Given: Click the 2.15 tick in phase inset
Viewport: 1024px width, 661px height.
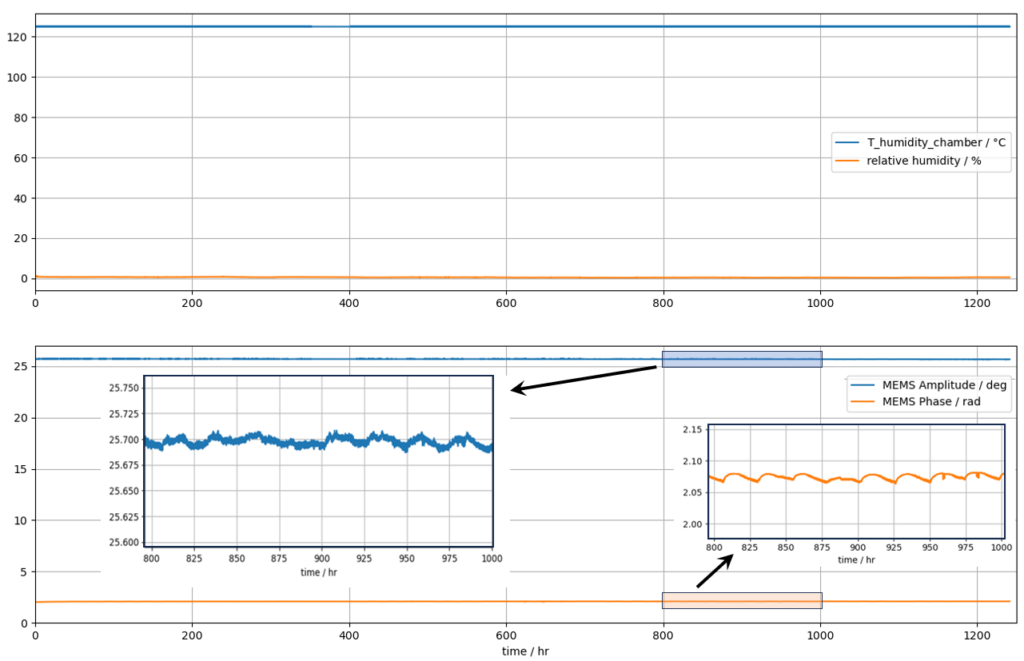Looking at the screenshot, I should point(692,429).
